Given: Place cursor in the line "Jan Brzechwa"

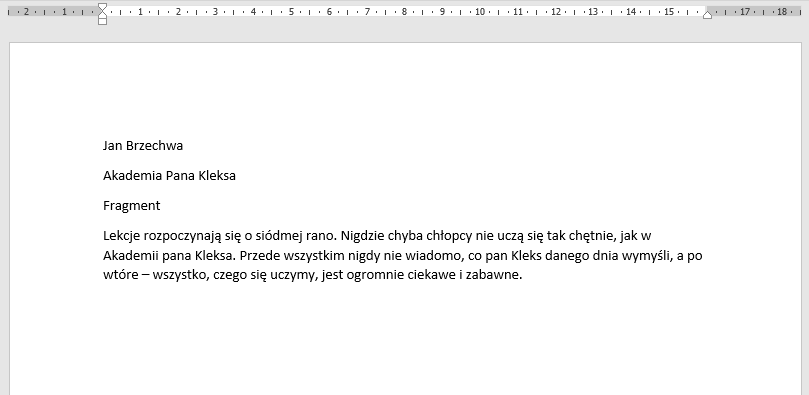Looking at the screenshot, I should 143,146.
